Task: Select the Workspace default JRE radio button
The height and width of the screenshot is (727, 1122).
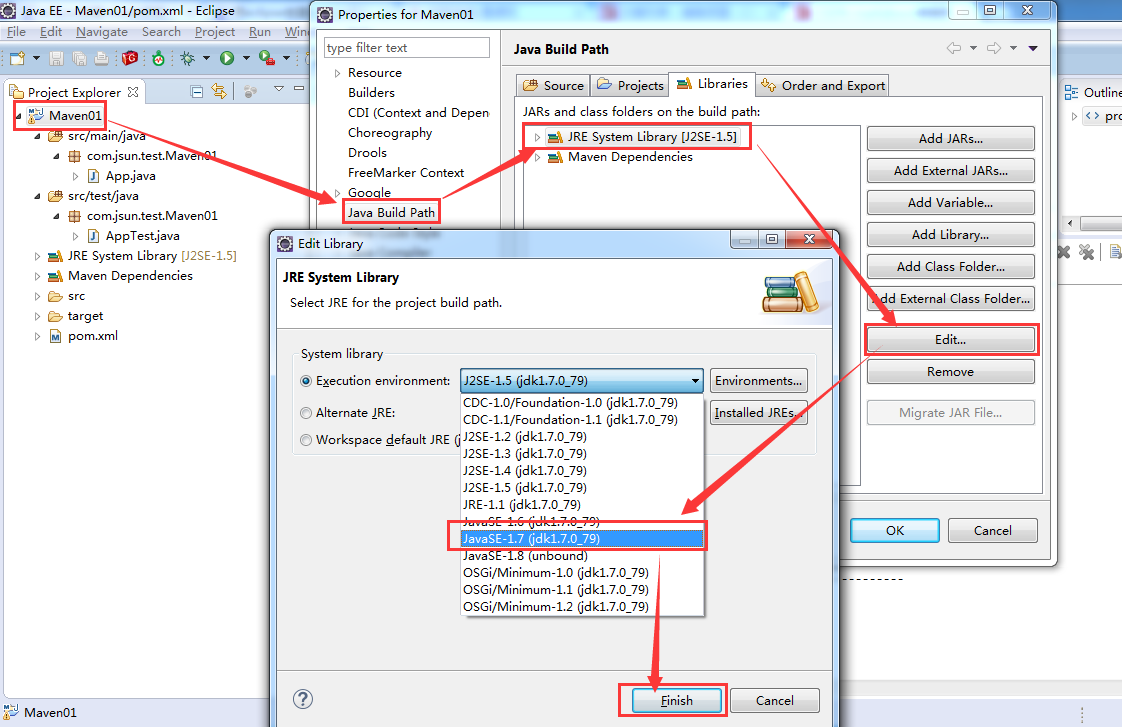Action: (306, 440)
